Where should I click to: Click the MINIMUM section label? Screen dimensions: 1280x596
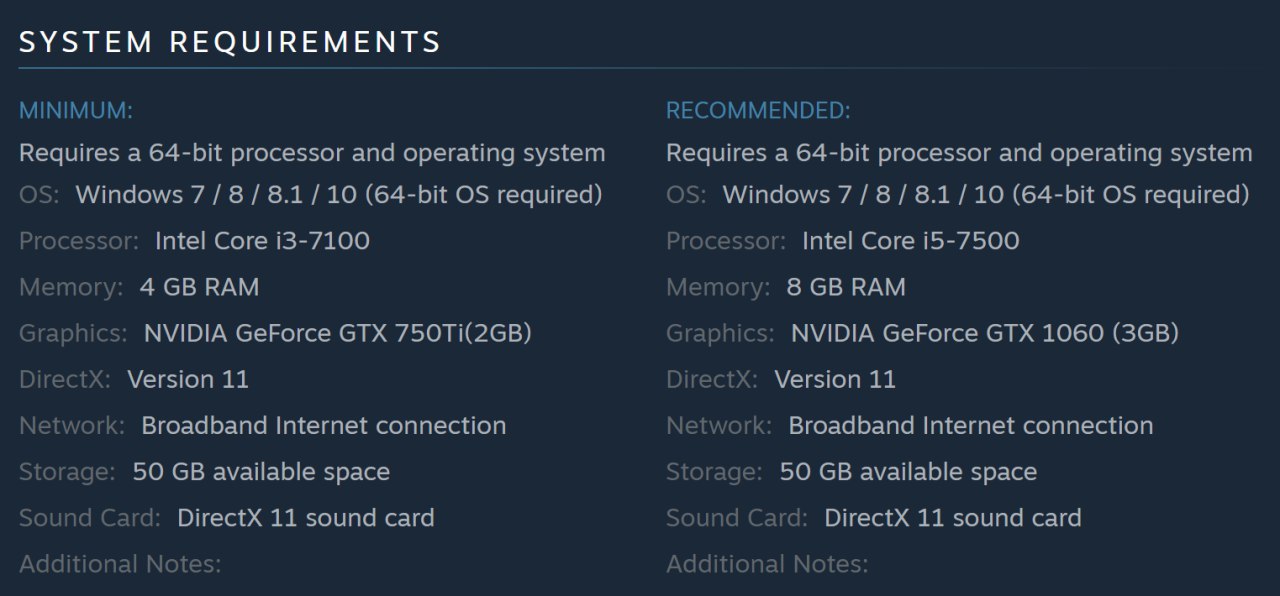pyautogui.click(x=76, y=111)
